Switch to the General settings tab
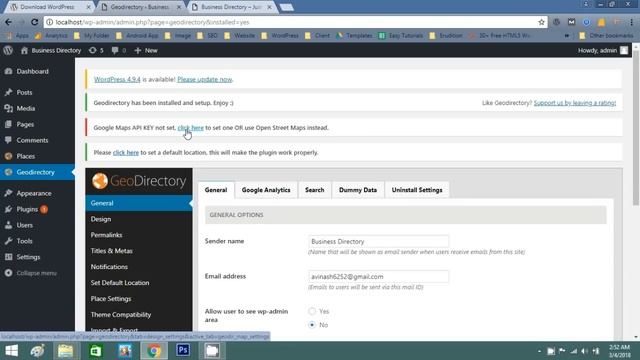Image resolution: width=640 pixels, height=360 pixels. pyautogui.click(x=216, y=190)
